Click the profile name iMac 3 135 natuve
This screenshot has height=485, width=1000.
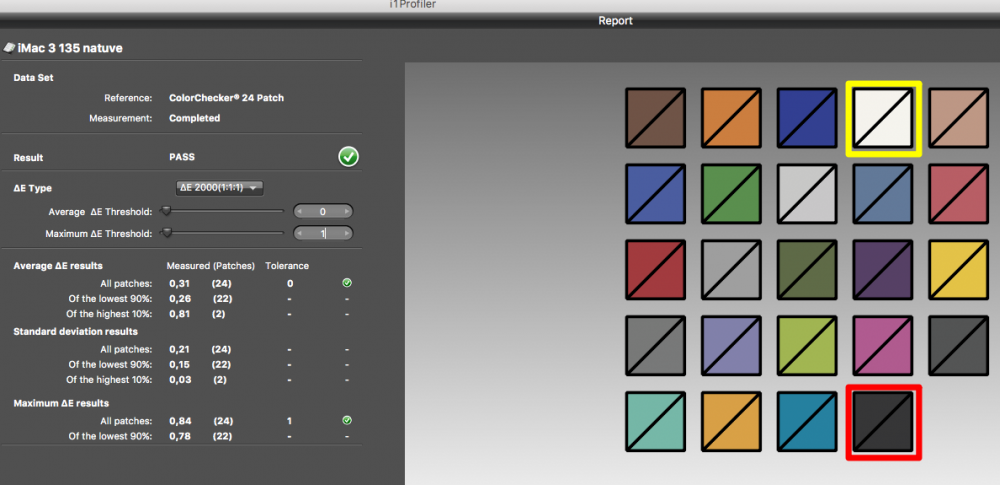[x=70, y=48]
